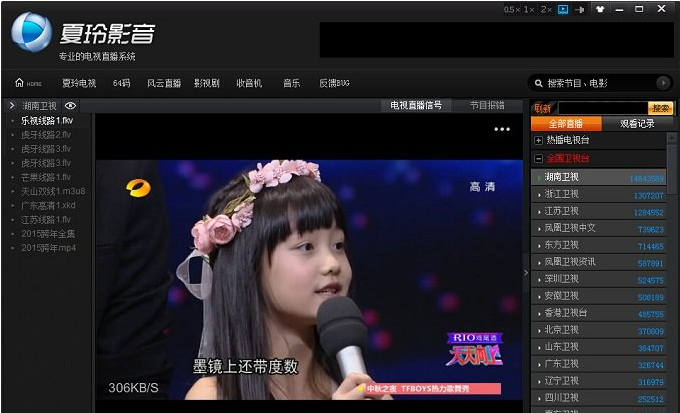Select channel 浙江卫视
Viewport: 680px width, 413px height.
point(598,194)
